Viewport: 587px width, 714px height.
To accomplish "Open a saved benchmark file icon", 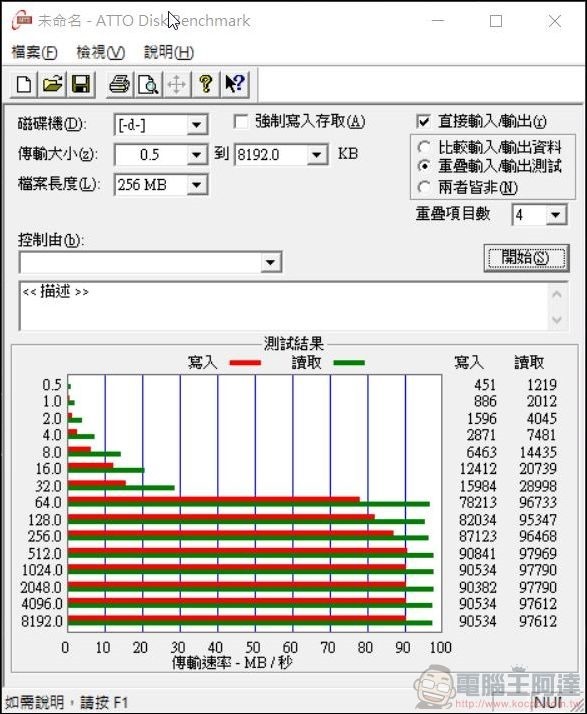I will tap(52, 84).
